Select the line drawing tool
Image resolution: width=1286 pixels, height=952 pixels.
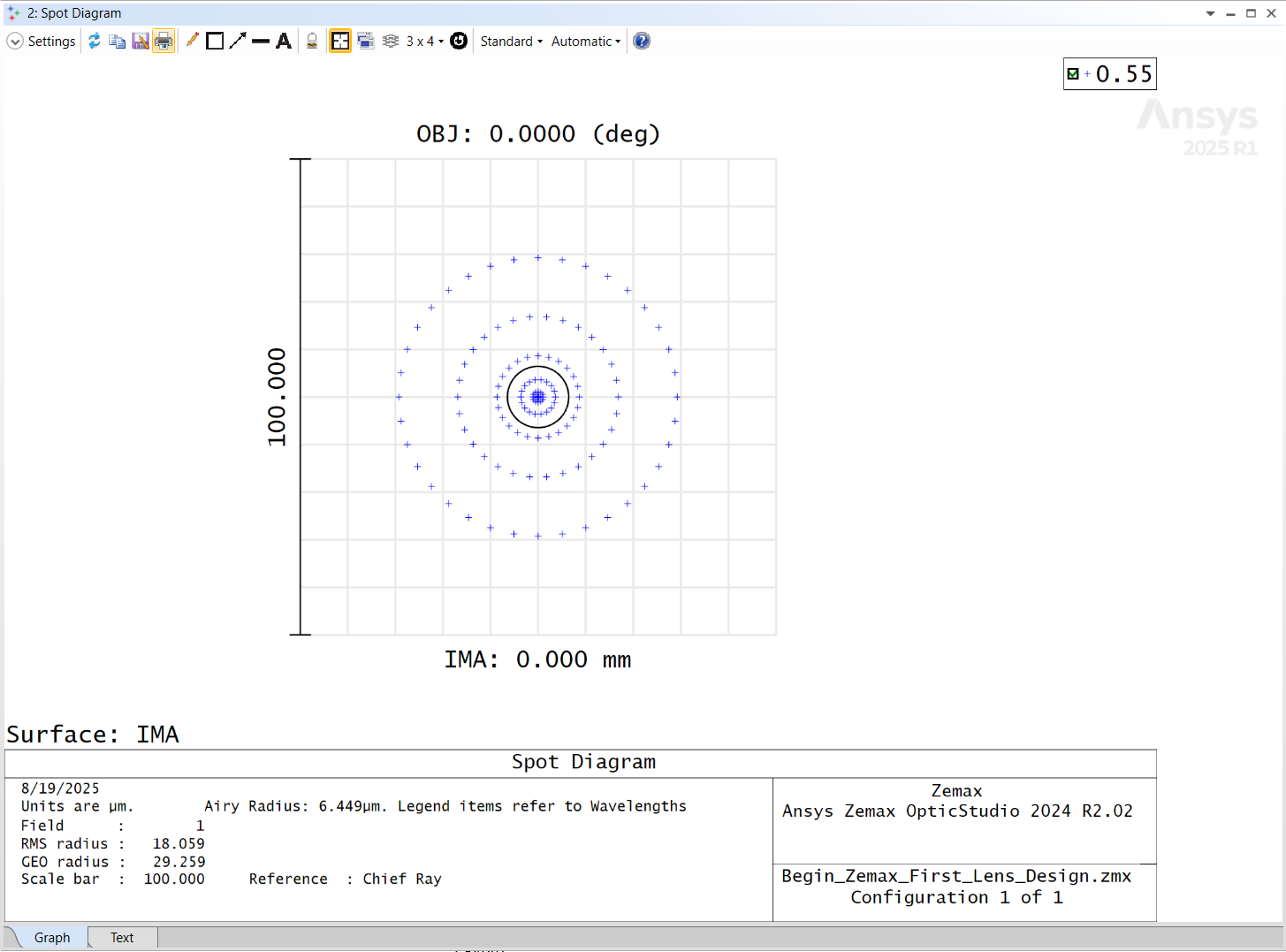[x=261, y=42]
